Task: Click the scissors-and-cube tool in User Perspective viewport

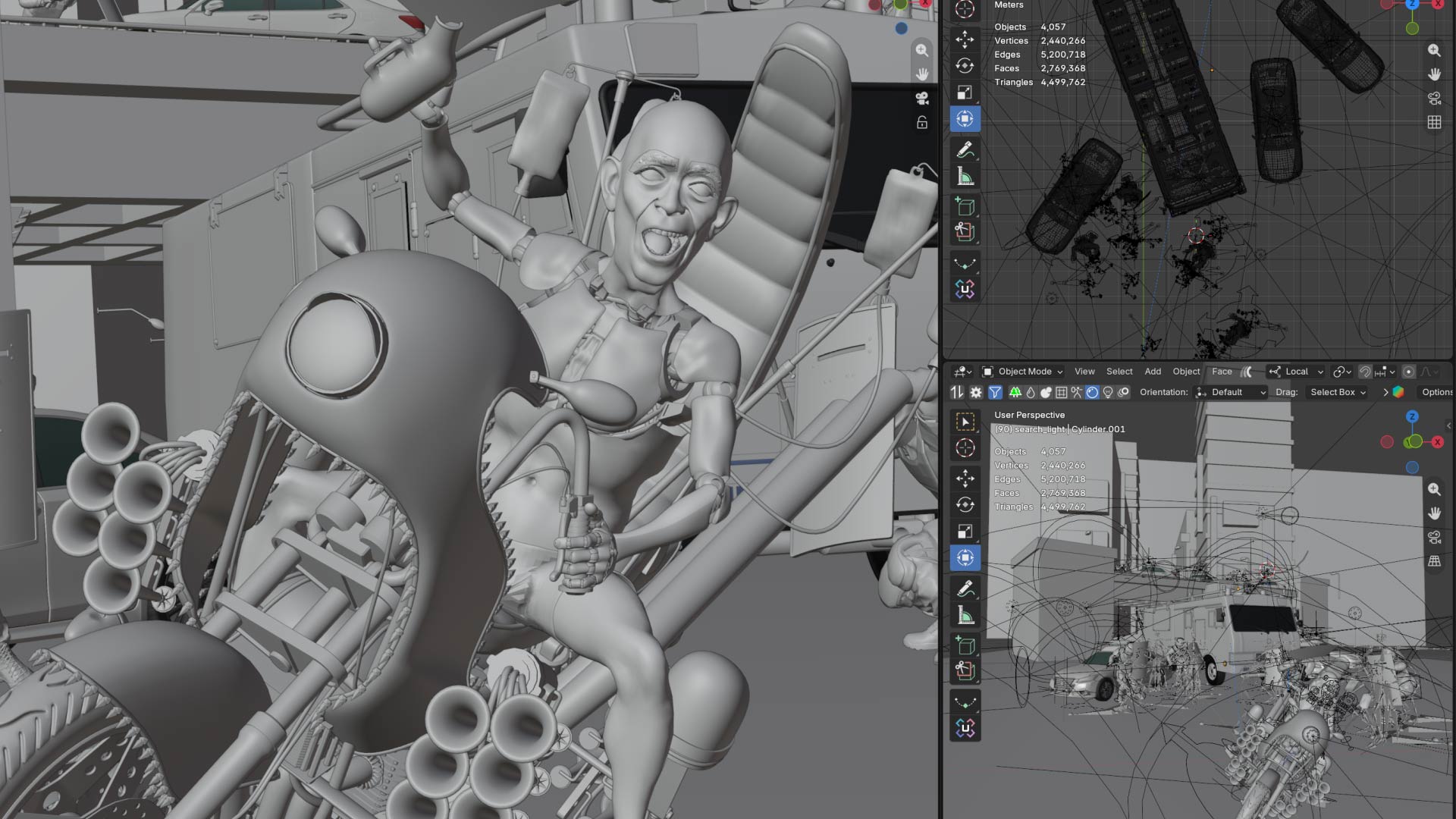Action: pyautogui.click(x=965, y=671)
